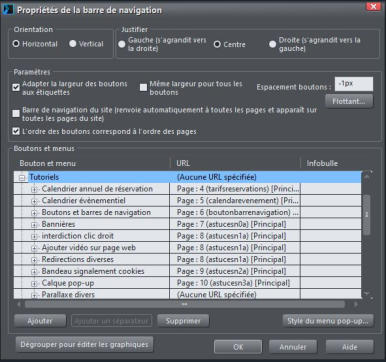
Task: Click URL cell Page : 6 (boutonbarrenavigation)
Action: 235,212
